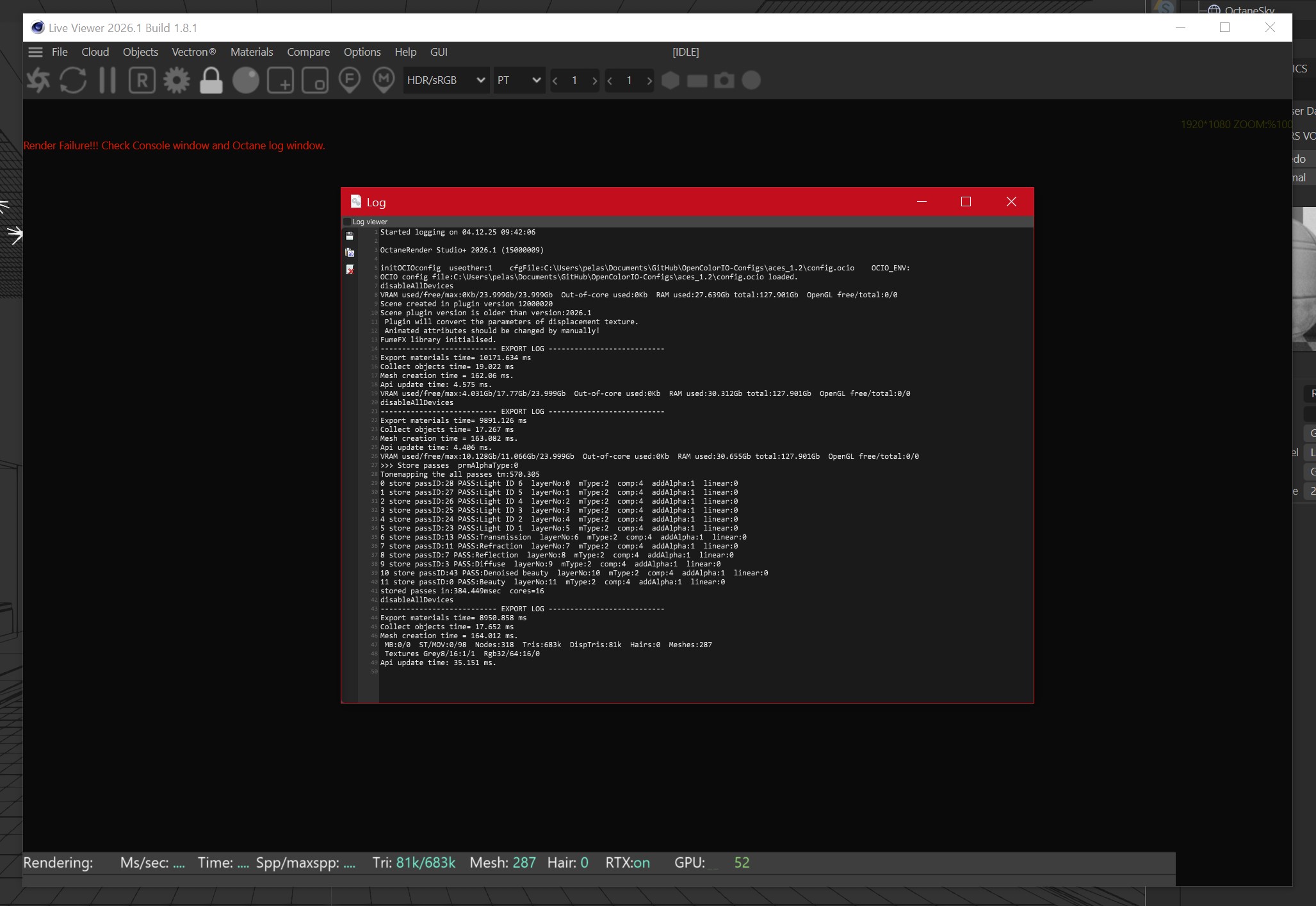
Task: Click the first stepper's right arrow
Action: click(x=594, y=81)
